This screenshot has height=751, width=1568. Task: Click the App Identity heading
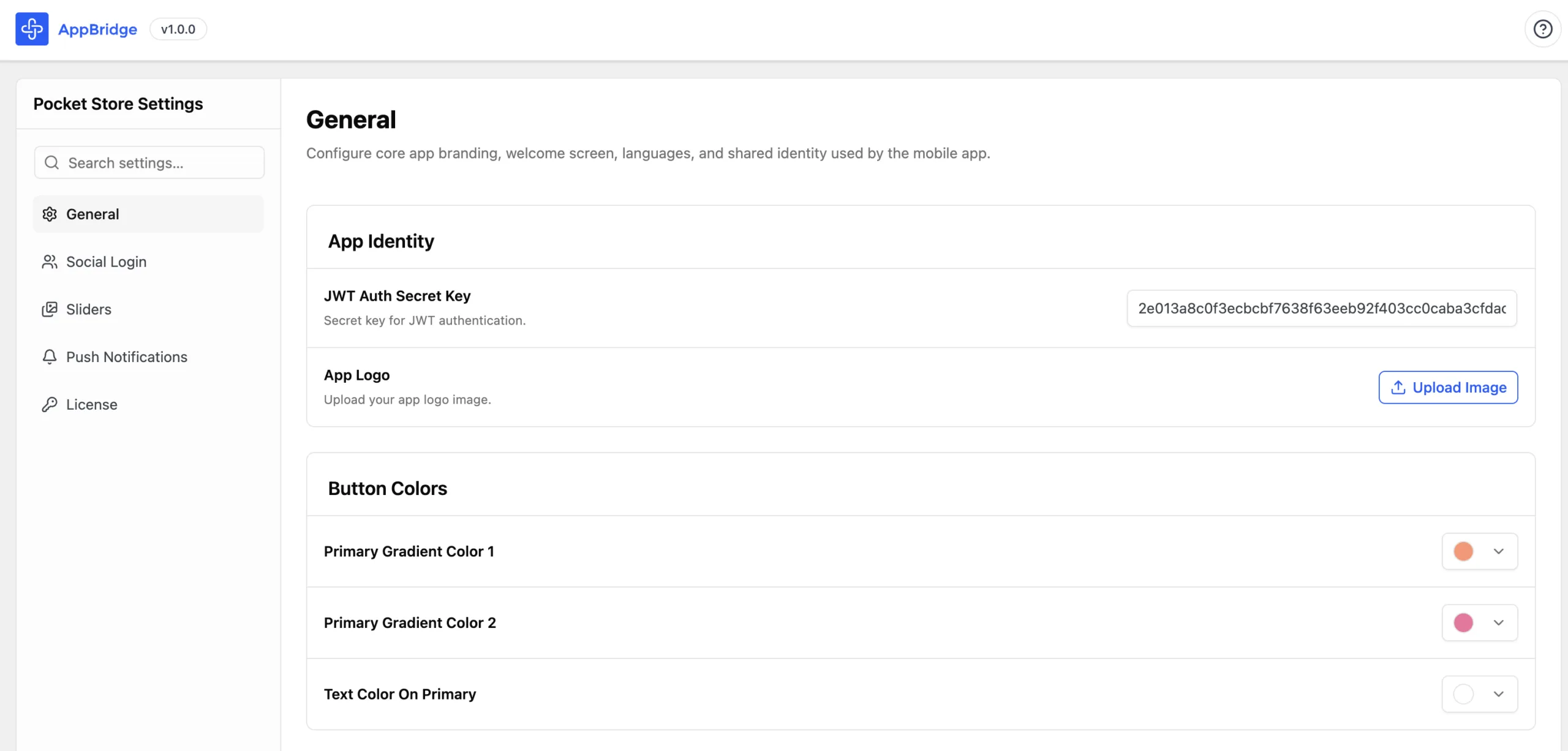(381, 241)
